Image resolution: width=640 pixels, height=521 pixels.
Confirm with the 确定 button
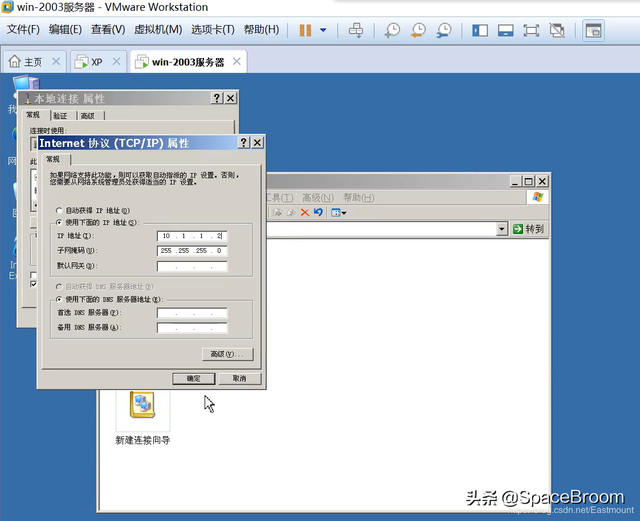pyautogui.click(x=193, y=379)
